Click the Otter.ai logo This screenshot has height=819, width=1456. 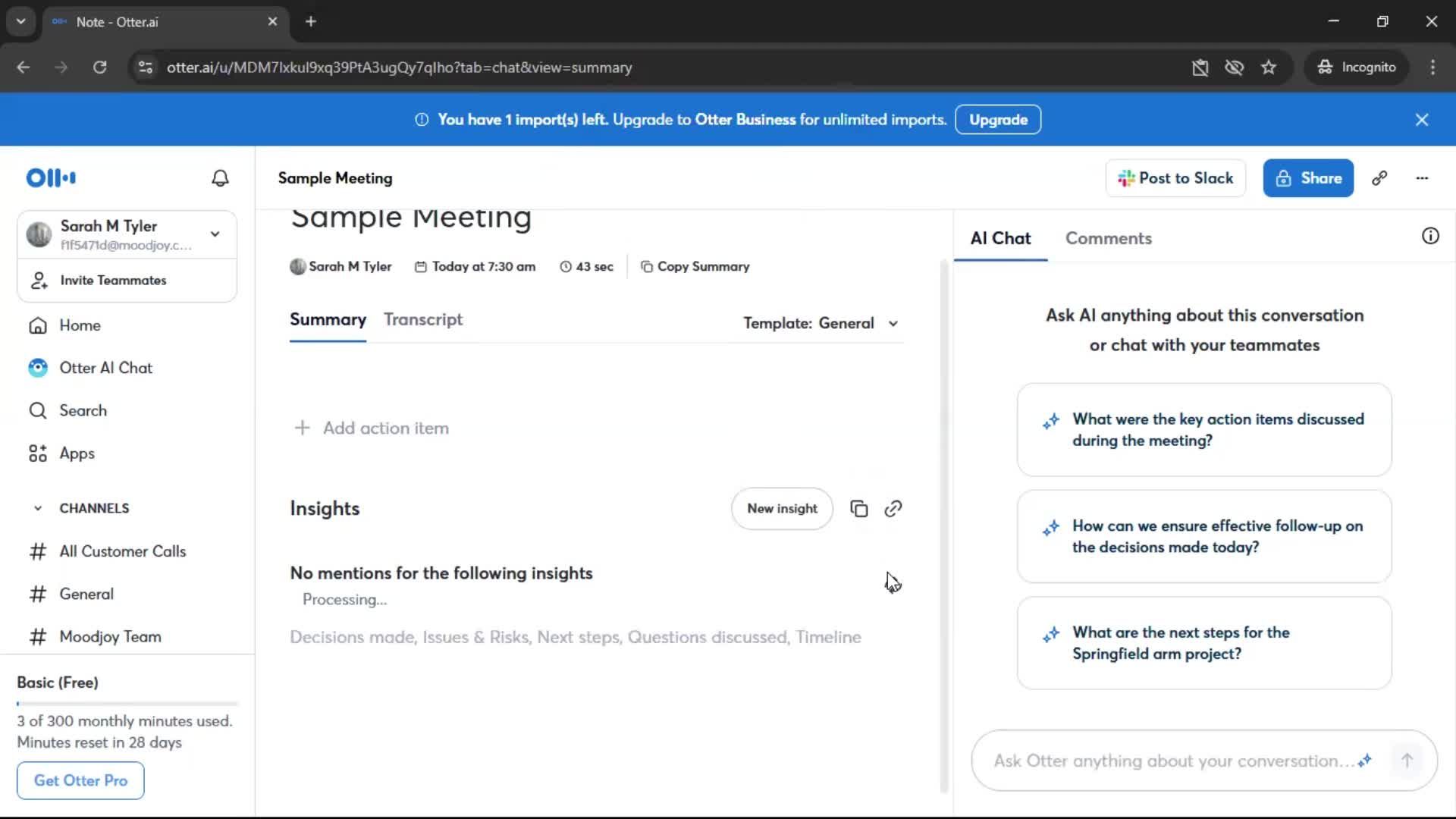[x=51, y=178]
